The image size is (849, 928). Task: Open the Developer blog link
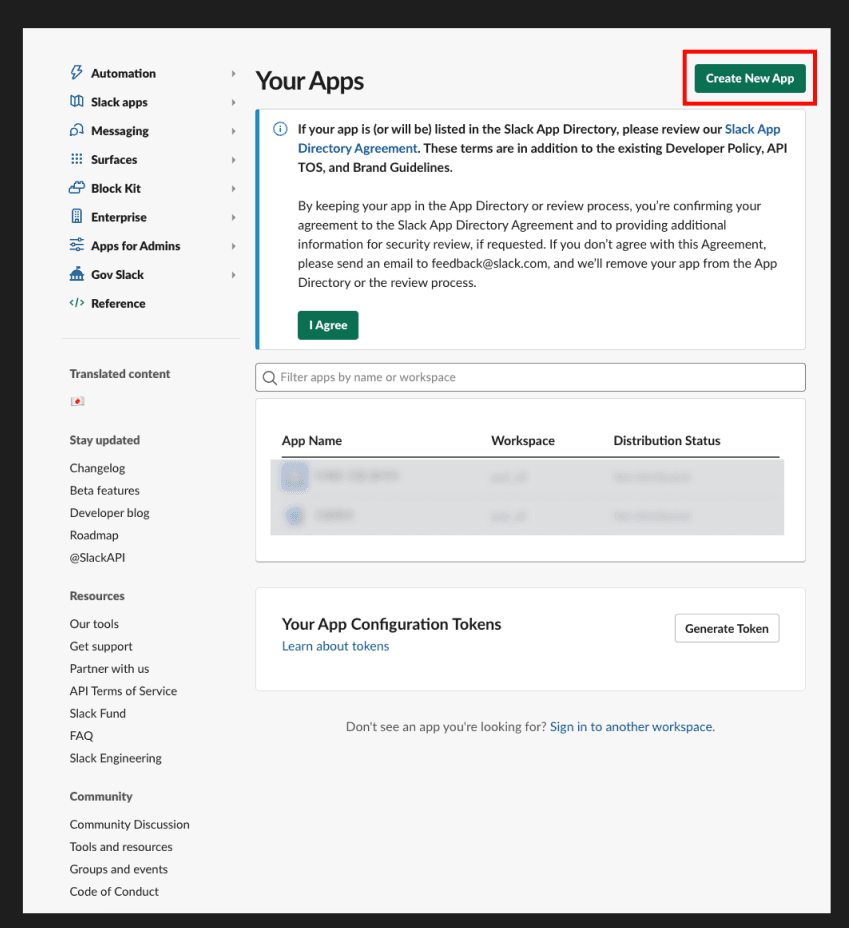(109, 513)
